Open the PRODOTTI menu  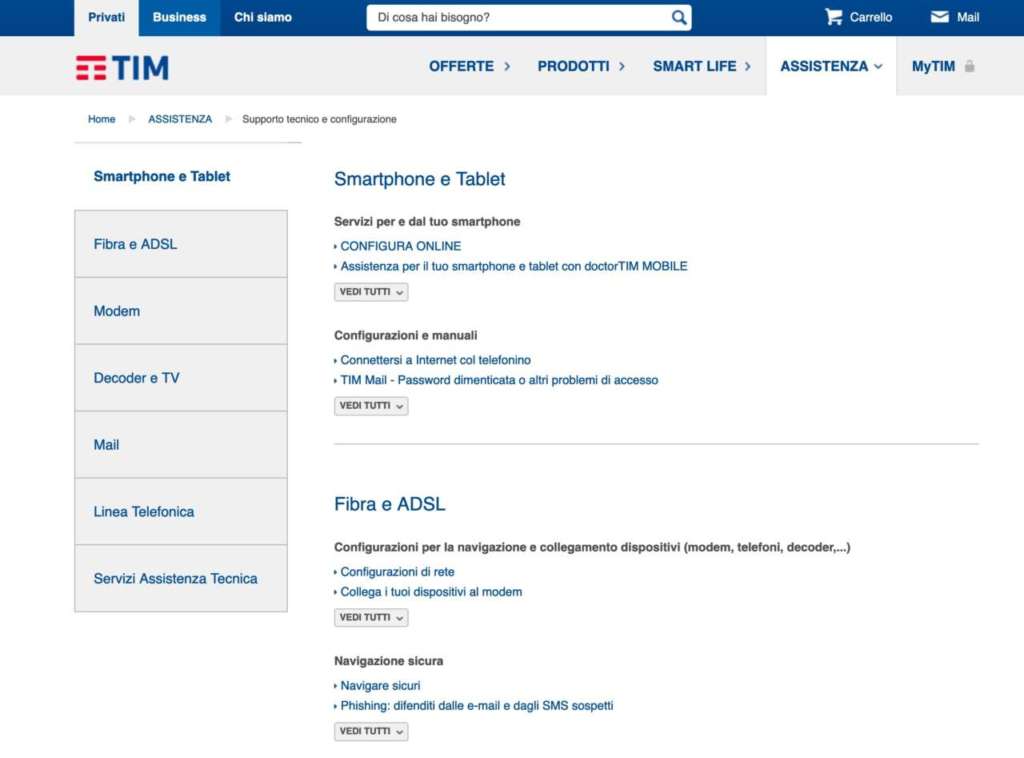581,66
